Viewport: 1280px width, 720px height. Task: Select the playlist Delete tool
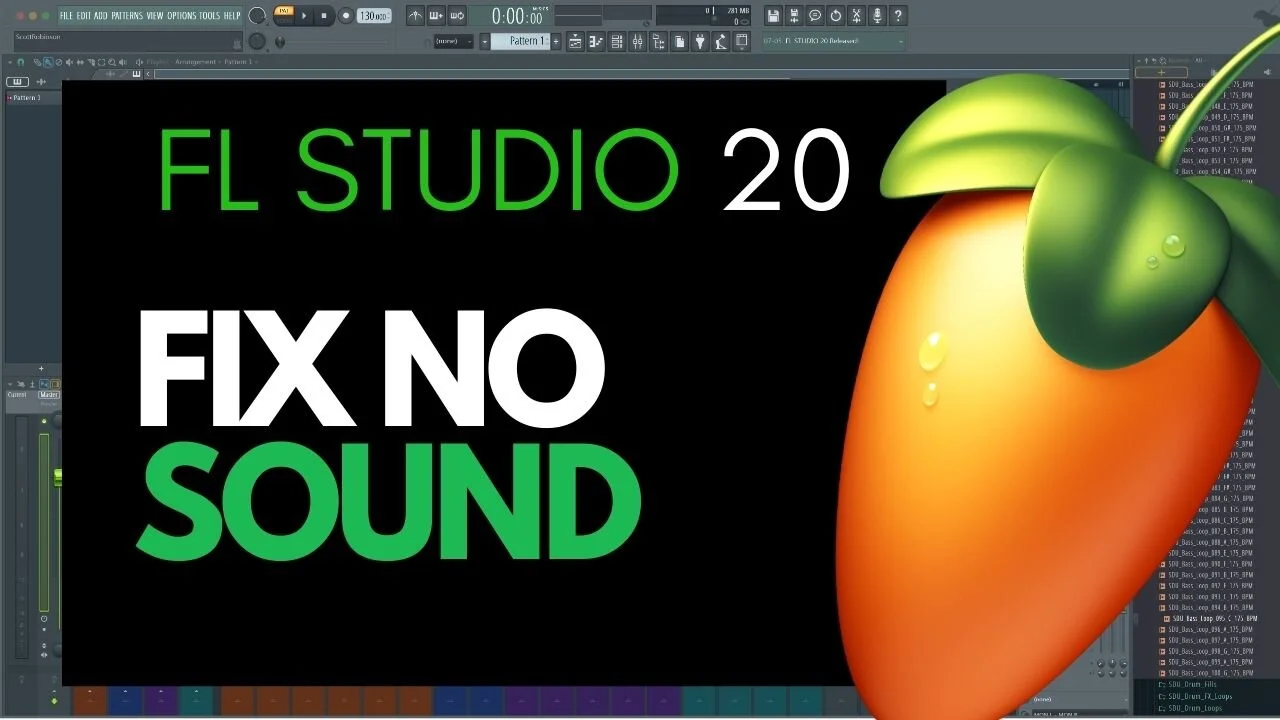[x=59, y=62]
